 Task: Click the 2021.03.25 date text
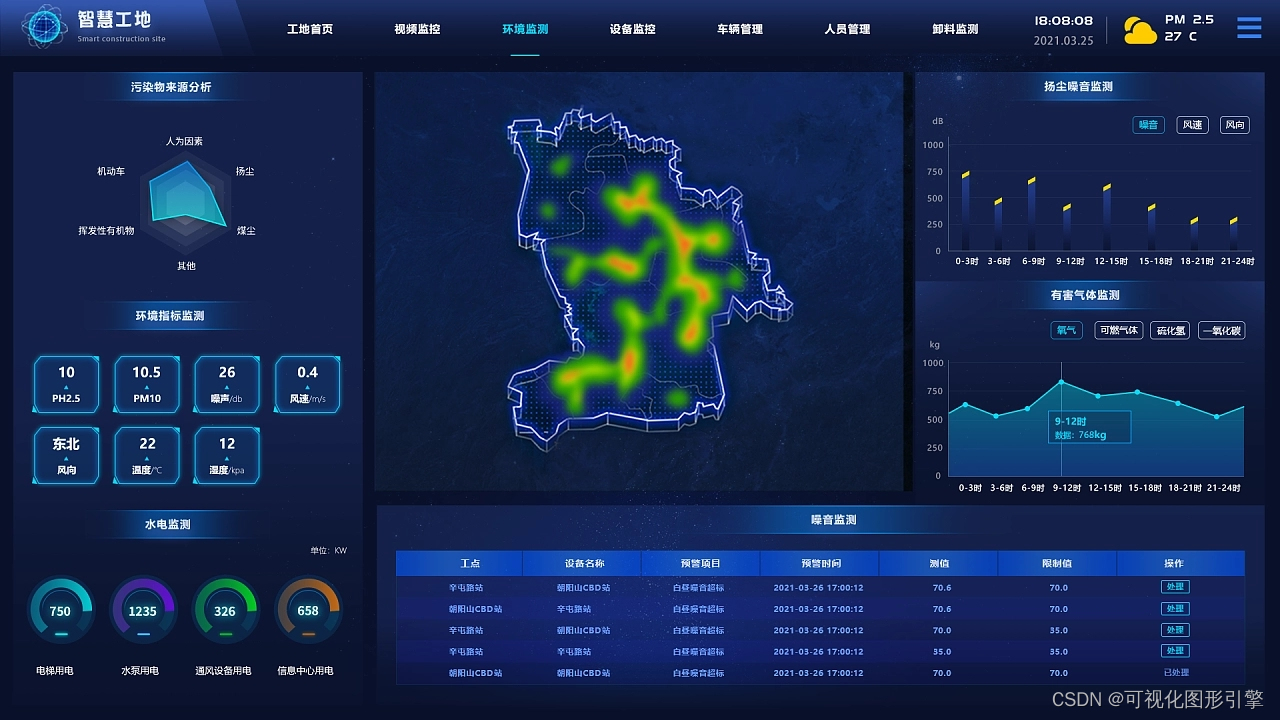1064,41
